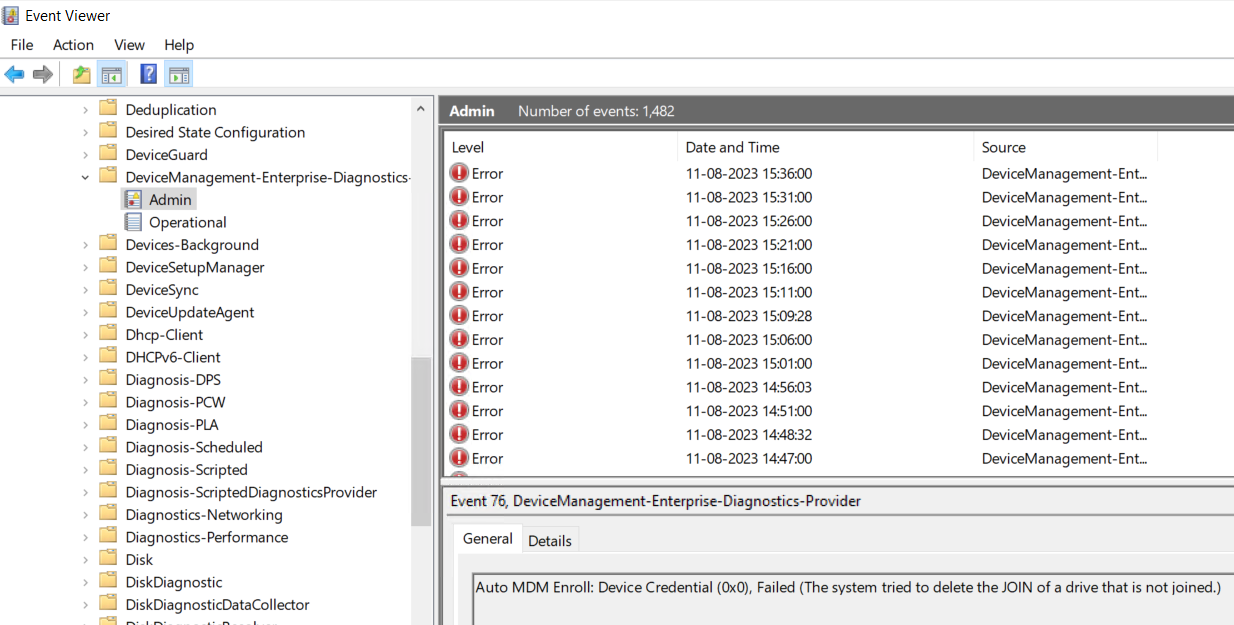Viewport: 1234px width, 625px height.
Task: Expand the Dhcp-Client folder node
Action: (85, 335)
